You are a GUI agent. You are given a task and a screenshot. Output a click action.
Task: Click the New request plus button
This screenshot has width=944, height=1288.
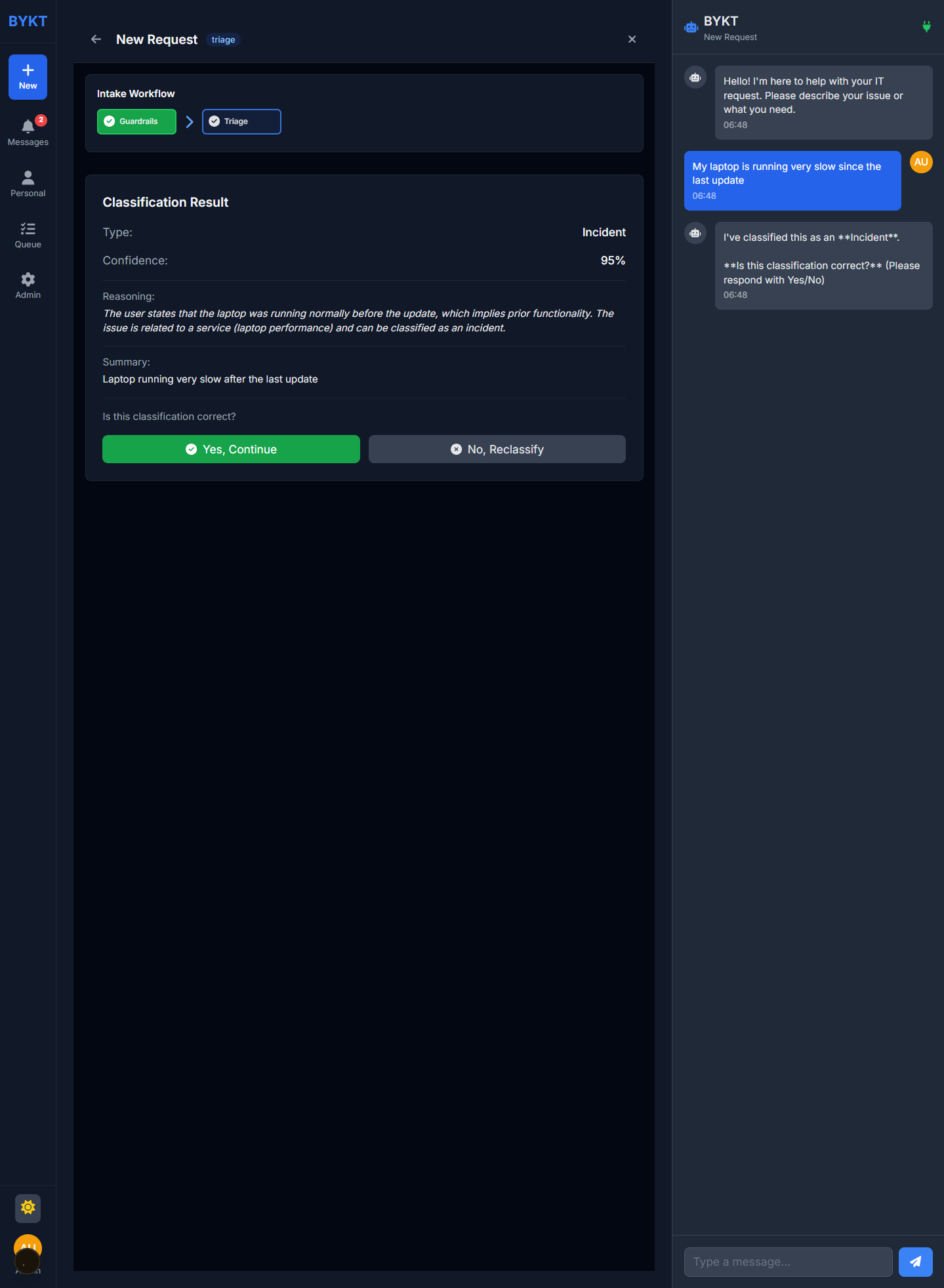coord(28,77)
